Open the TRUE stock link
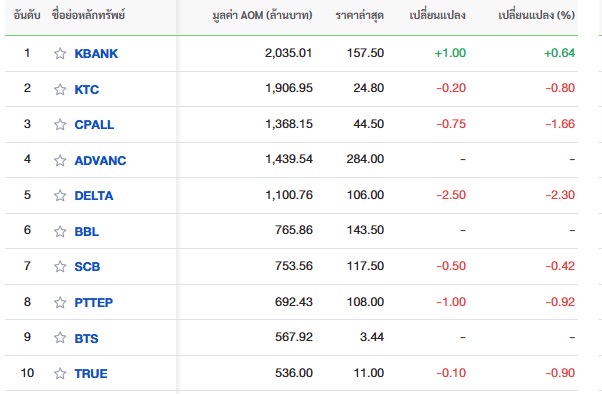 [91, 373]
